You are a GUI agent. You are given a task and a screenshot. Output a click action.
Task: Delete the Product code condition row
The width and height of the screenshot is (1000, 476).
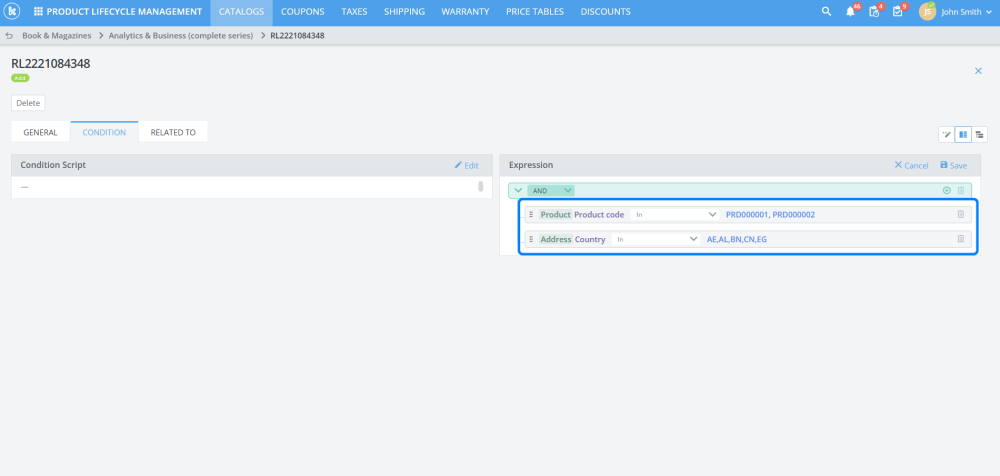(961, 214)
